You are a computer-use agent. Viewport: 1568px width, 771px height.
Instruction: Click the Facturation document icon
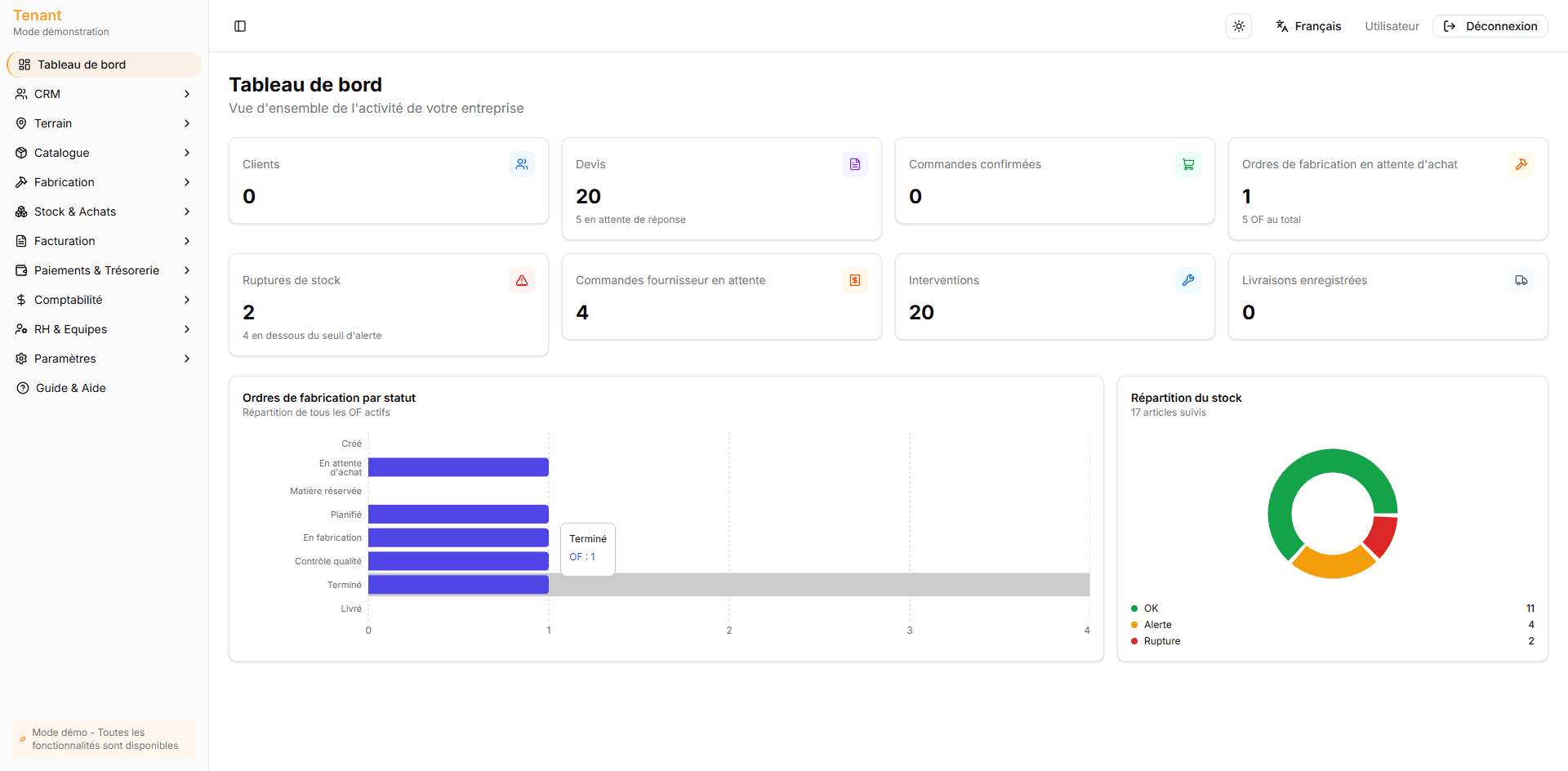point(21,241)
